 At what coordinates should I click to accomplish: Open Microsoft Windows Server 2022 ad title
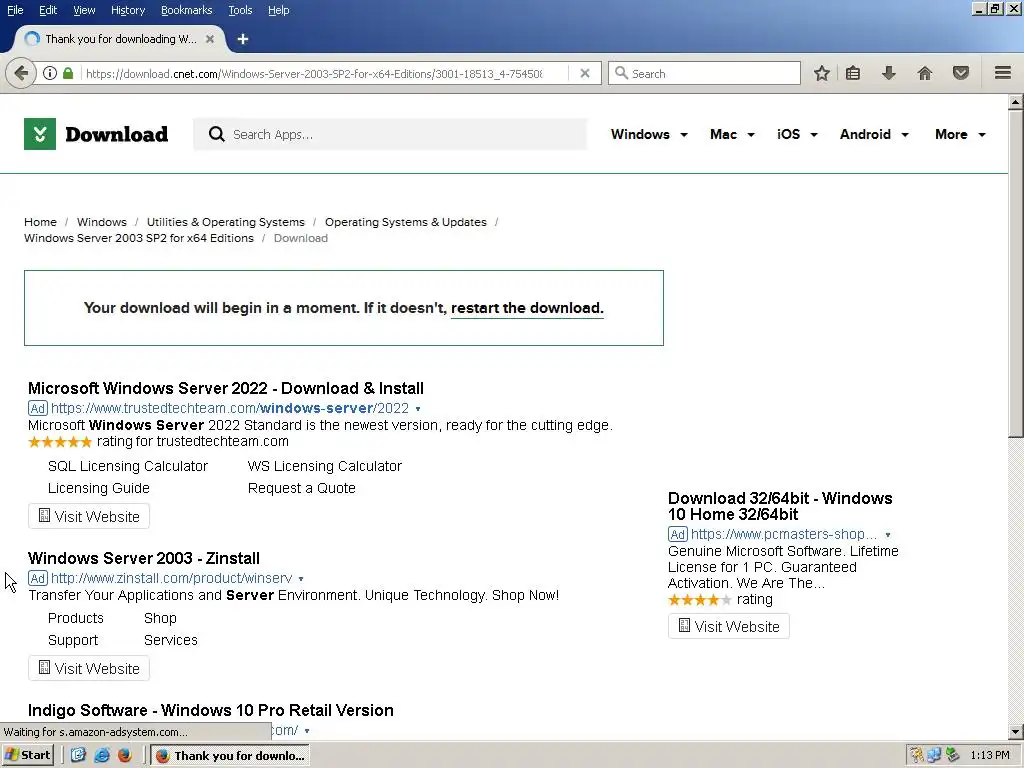(226, 389)
